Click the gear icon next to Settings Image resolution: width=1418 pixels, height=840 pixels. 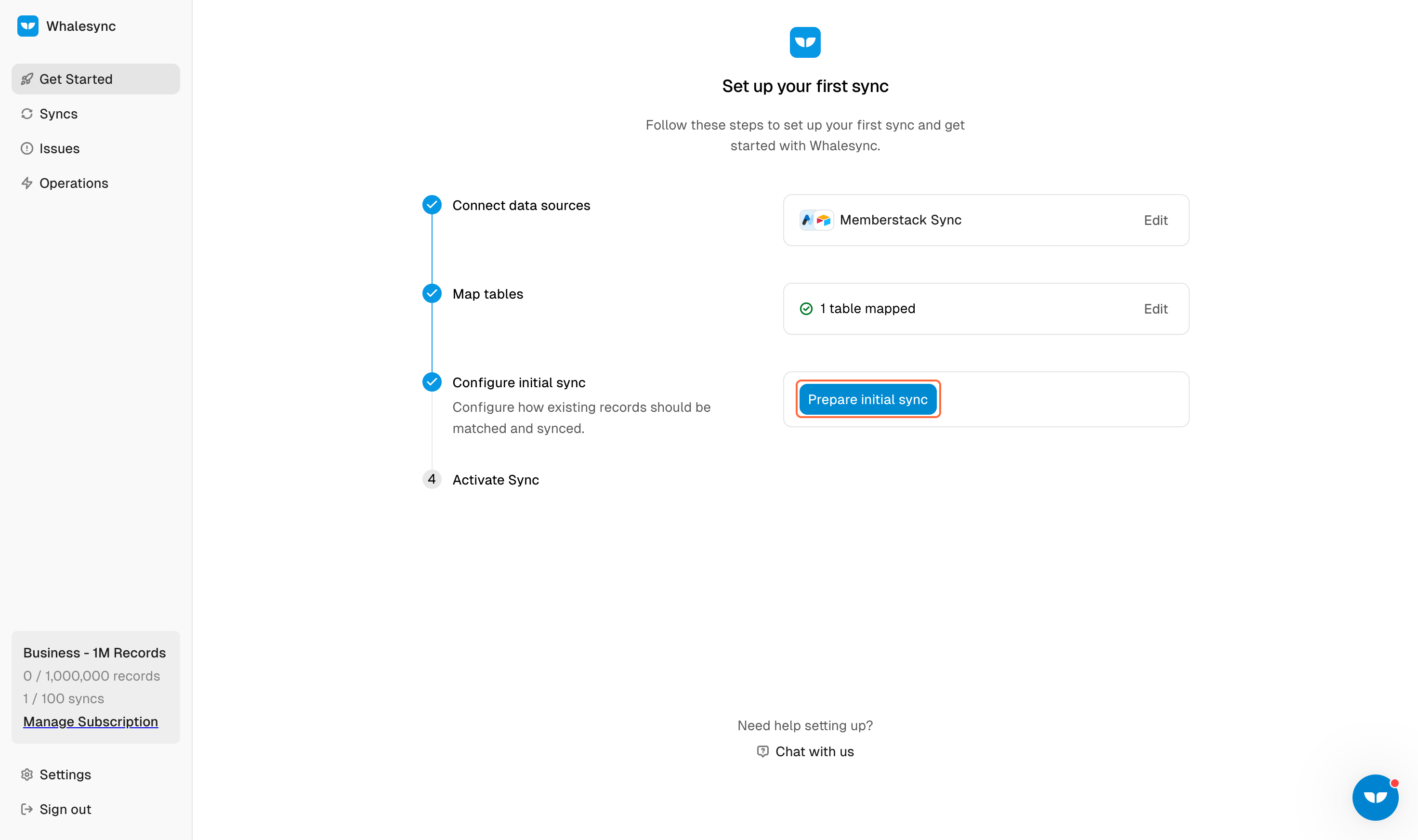point(26,774)
